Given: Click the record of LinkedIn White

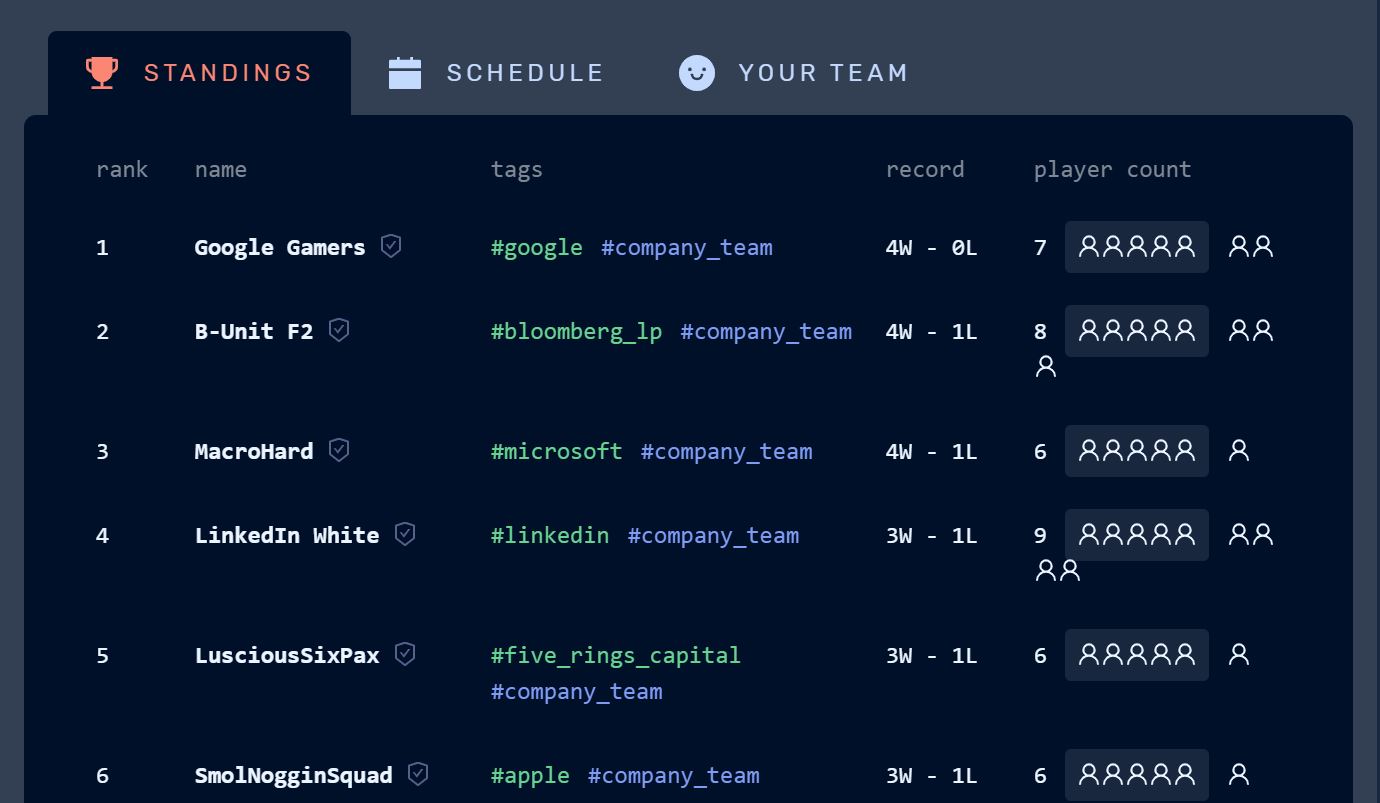Looking at the screenshot, I should coord(931,536).
